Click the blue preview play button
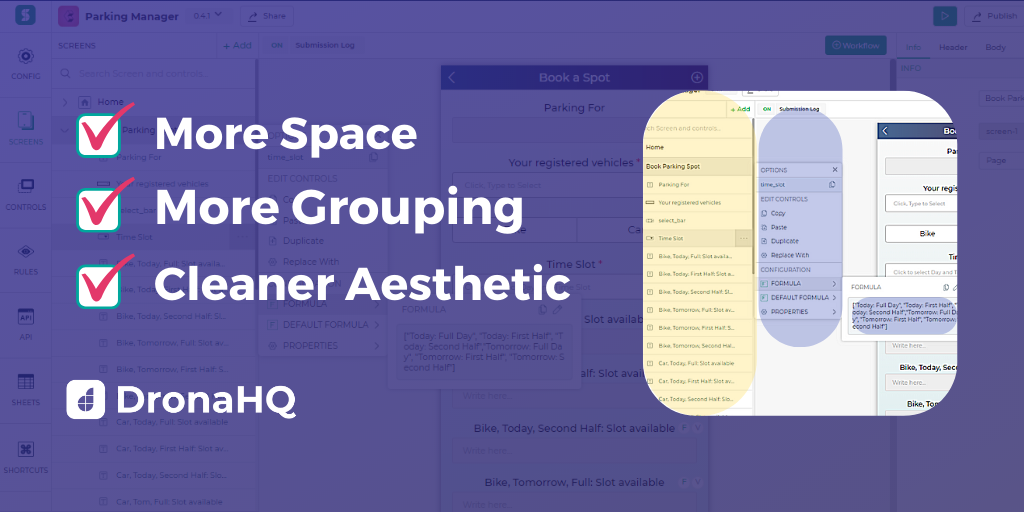1024x512 pixels. click(x=945, y=16)
